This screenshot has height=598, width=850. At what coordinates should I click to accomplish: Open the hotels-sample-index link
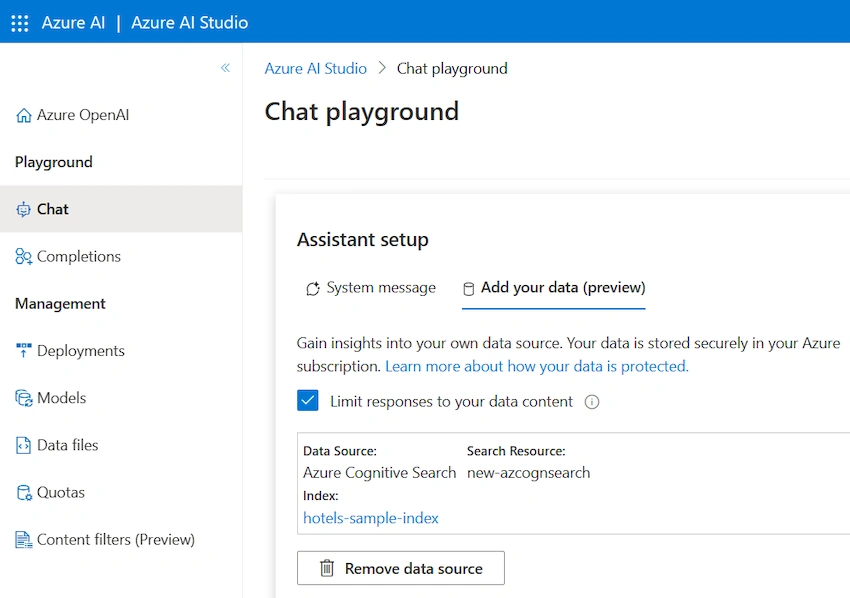(x=371, y=518)
